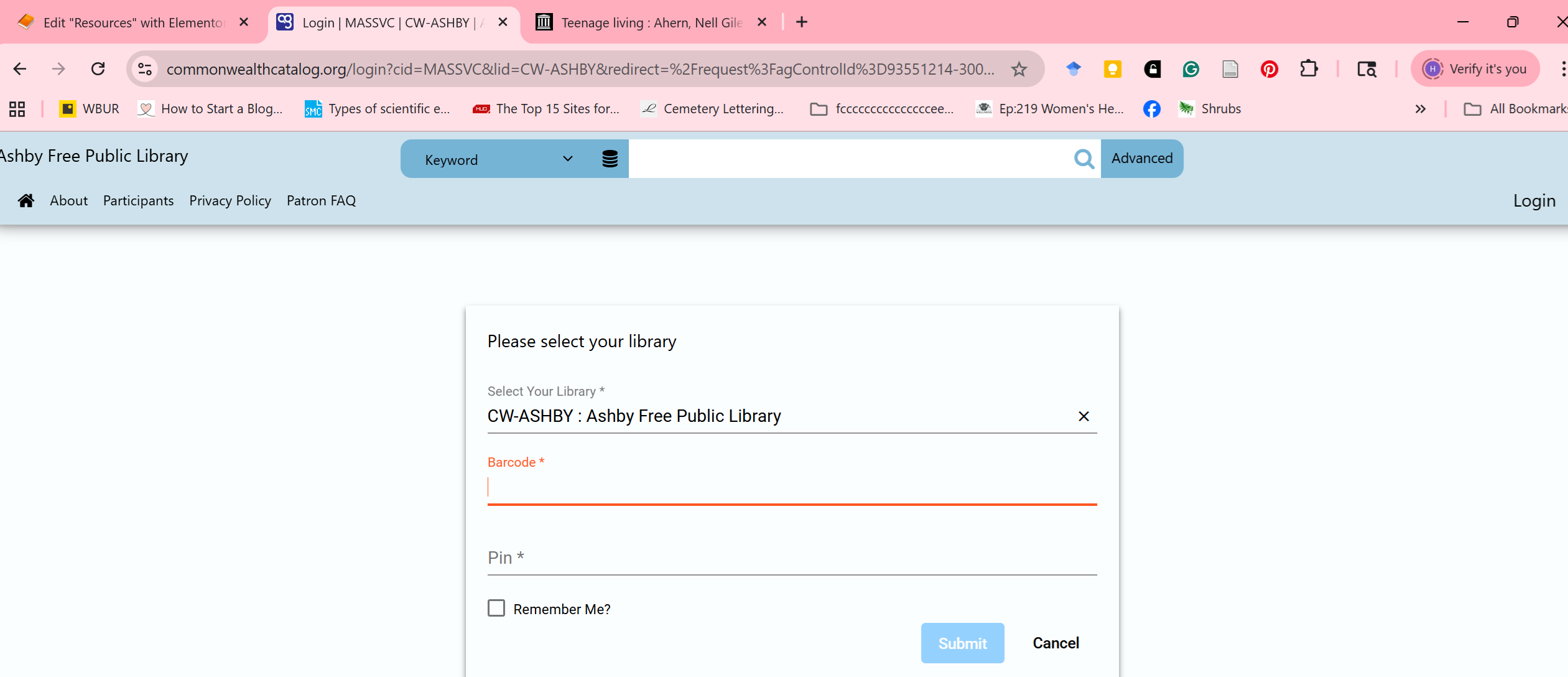Open the Extensions puzzle icon
1568x677 pixels.
pos(1309,69)
